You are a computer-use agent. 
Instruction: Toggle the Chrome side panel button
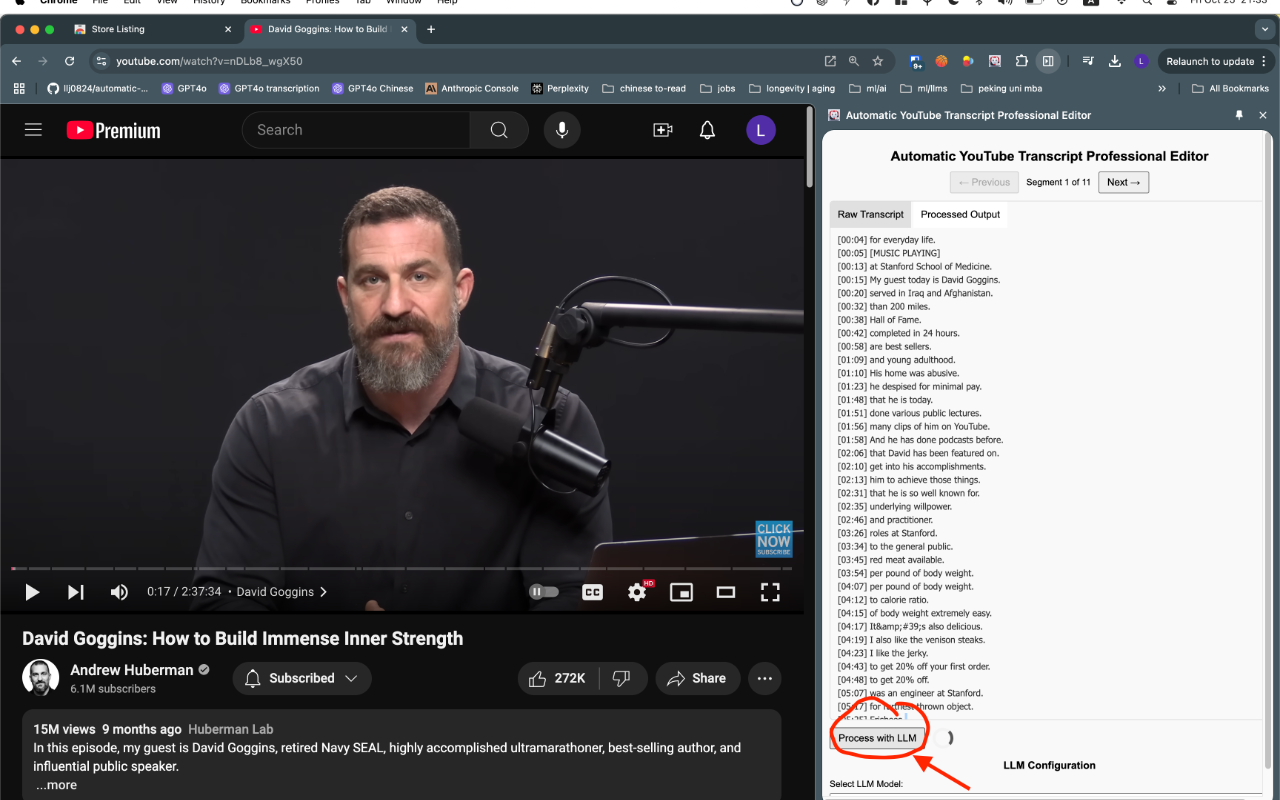click(1048, 61)
